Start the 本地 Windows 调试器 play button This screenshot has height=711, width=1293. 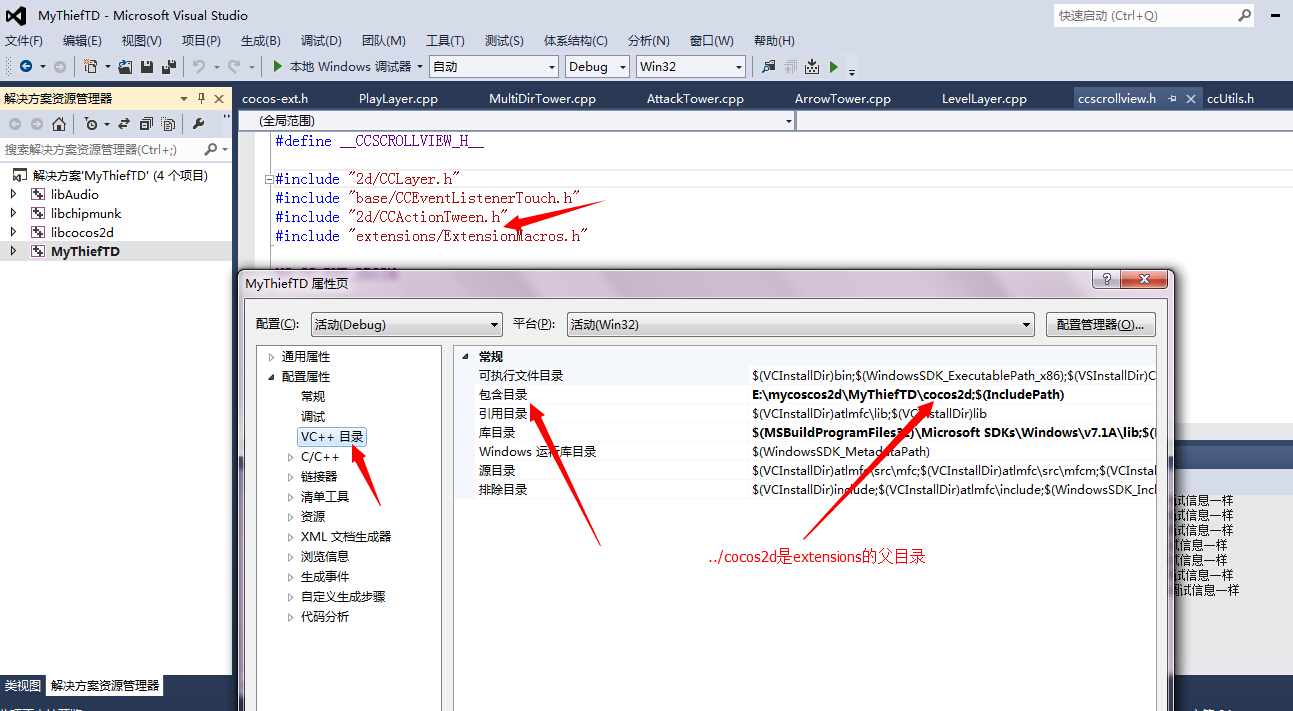tap(278, 66)
